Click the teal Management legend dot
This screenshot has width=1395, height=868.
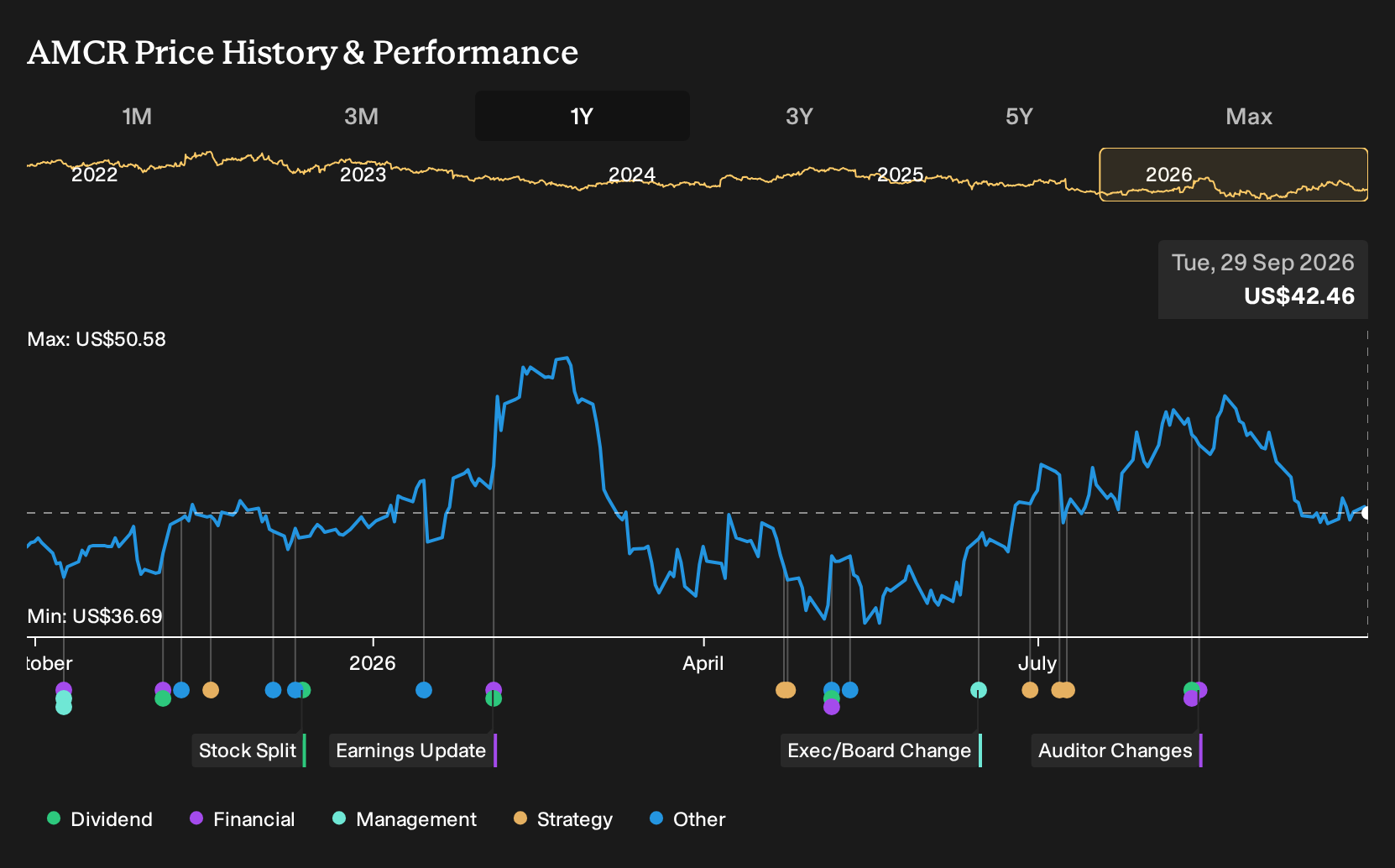pyautogui.click(x=339, y=818)
